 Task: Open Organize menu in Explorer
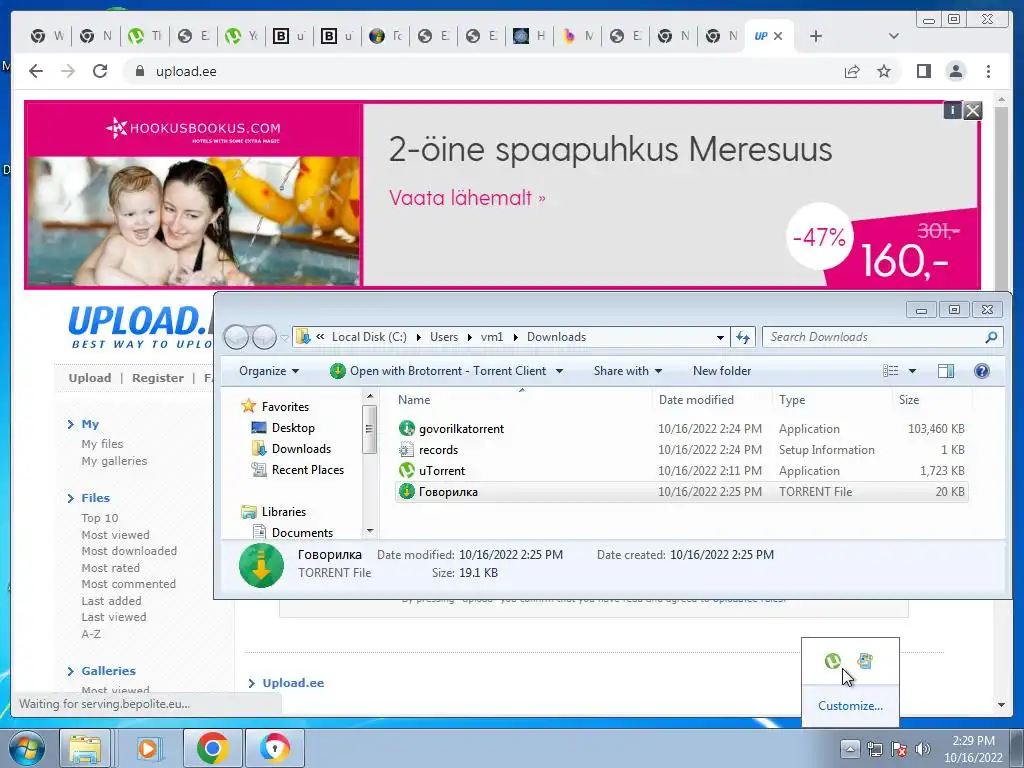(268, 371)
